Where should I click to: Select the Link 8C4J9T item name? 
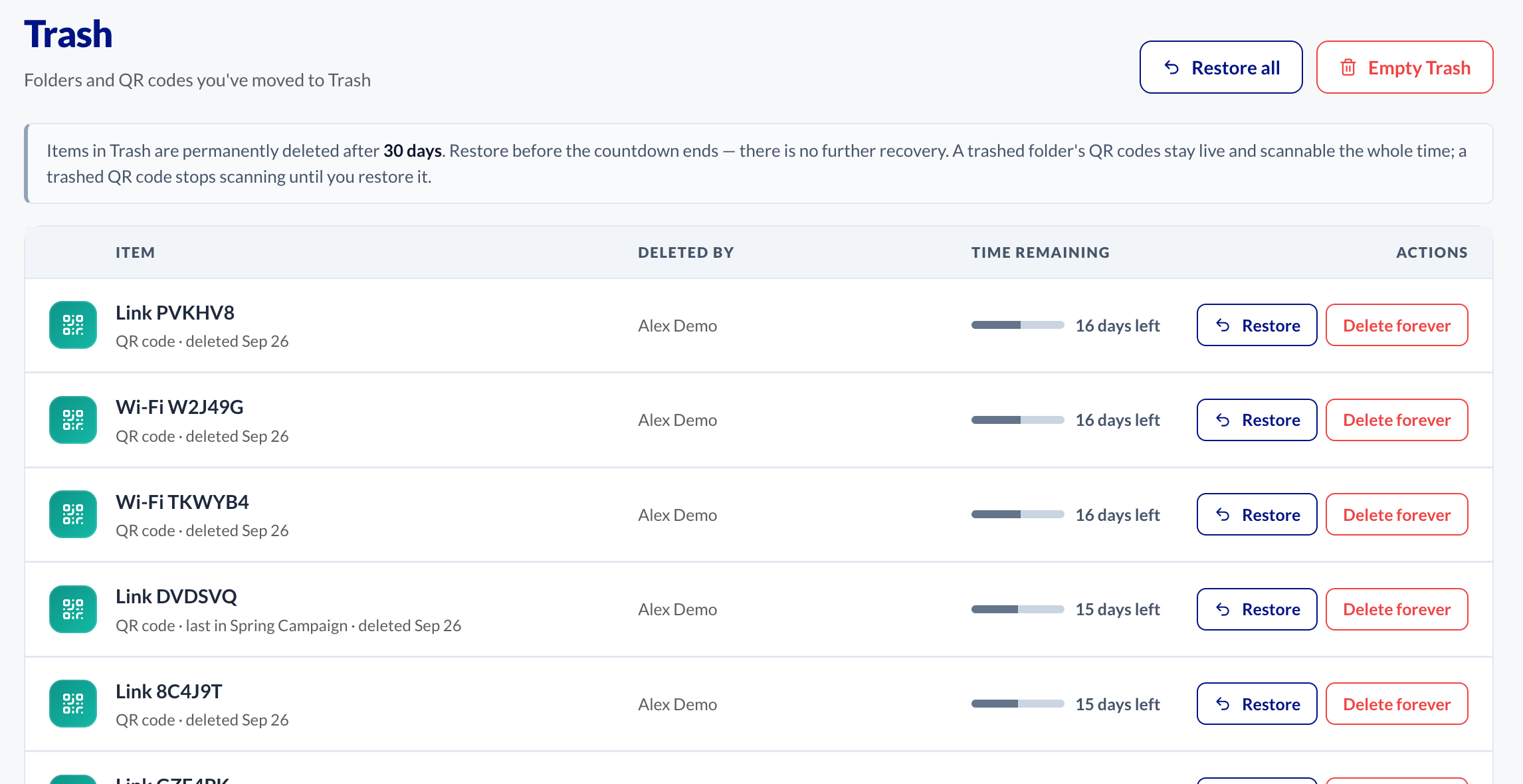point(169,691)
